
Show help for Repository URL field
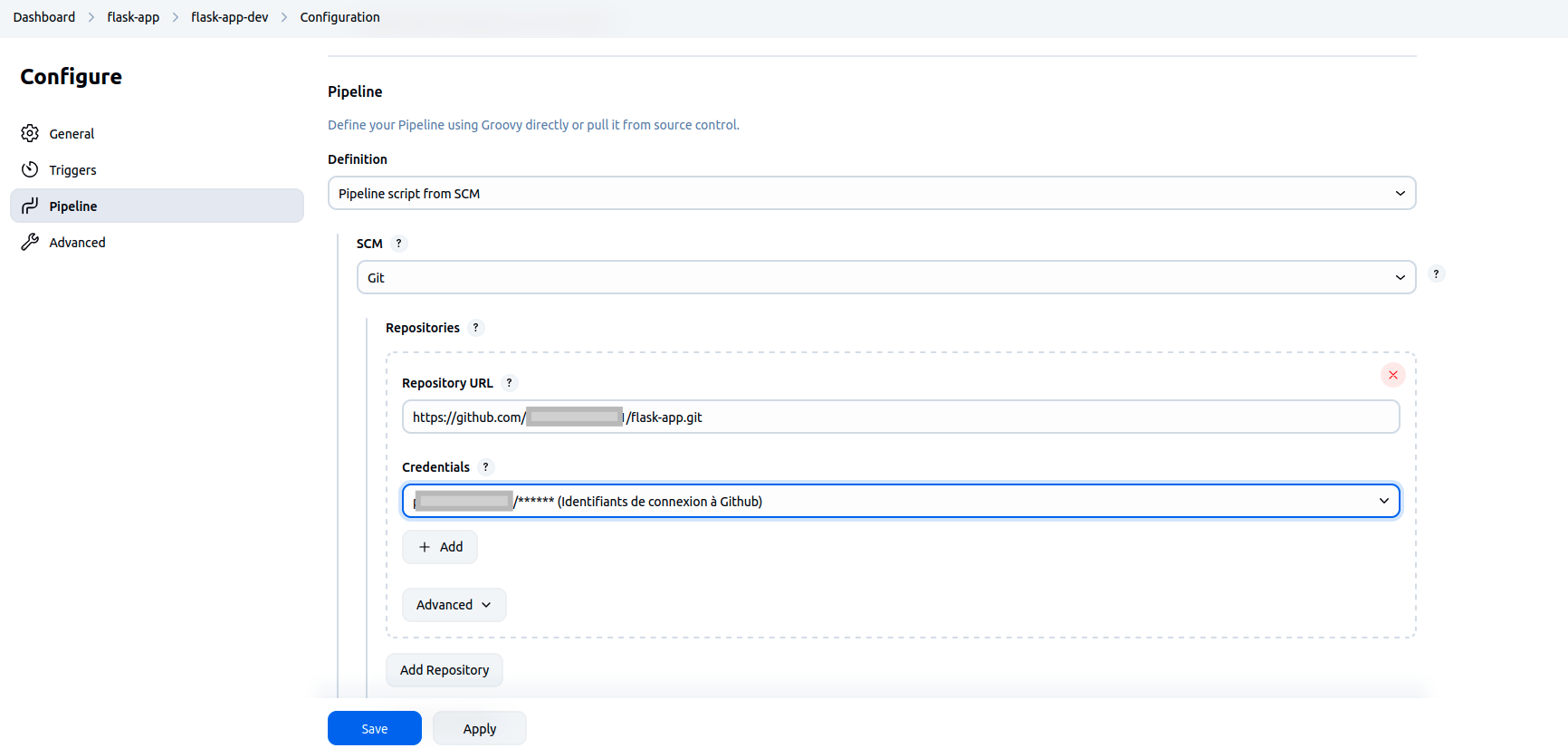pyautogui.click(x=509, y=383)
